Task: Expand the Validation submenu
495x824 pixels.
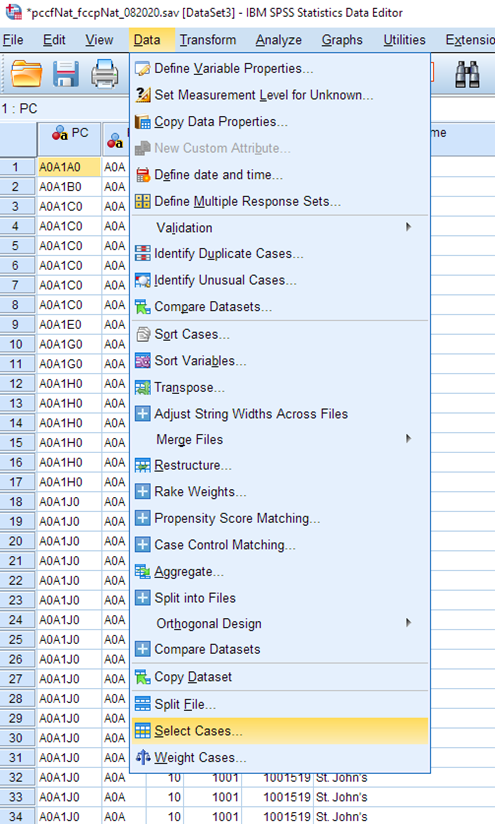Action: (x=280, y=228)
